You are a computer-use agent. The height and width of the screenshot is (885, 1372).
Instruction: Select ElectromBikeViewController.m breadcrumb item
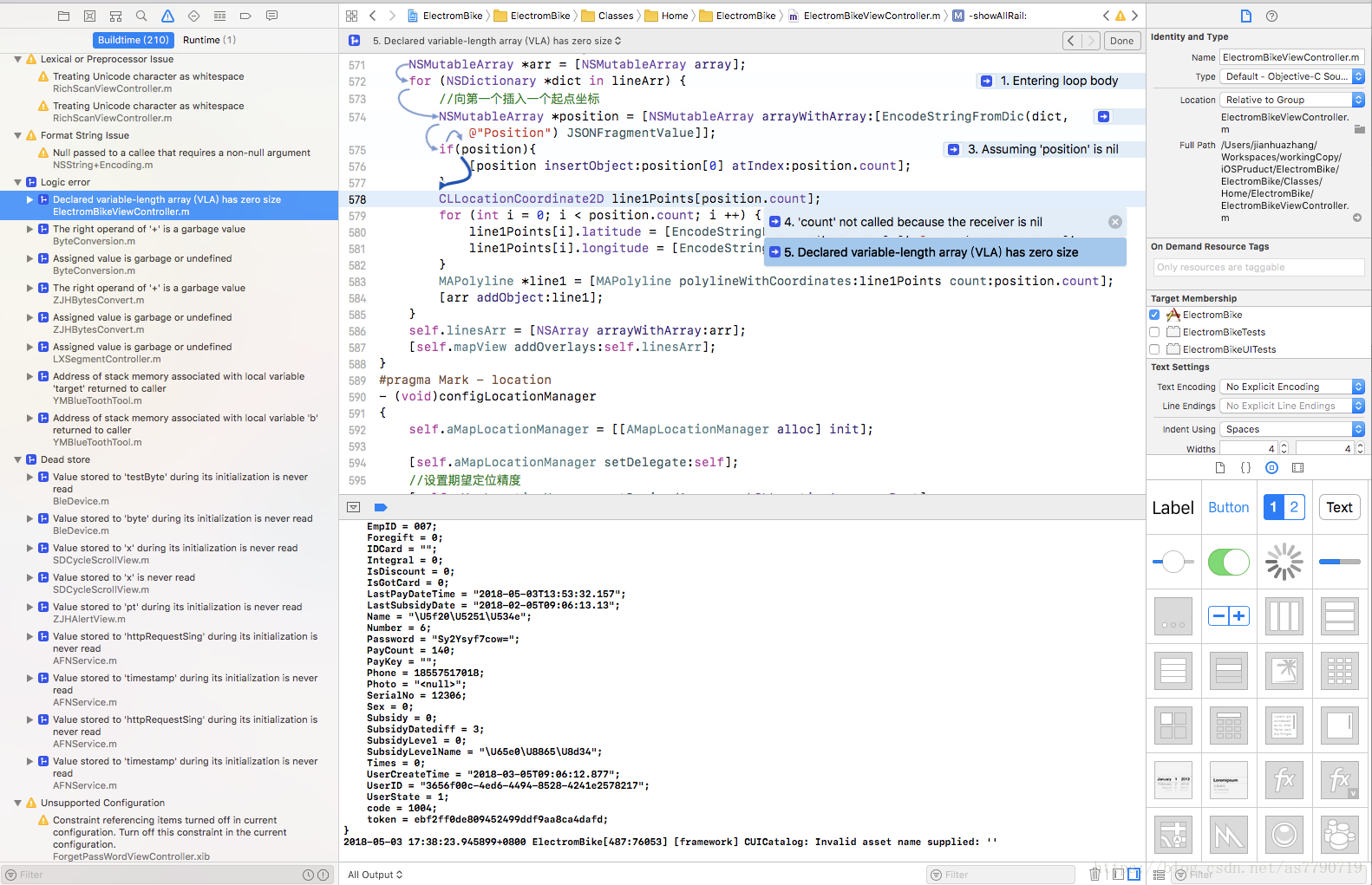(x=865, y=16)
